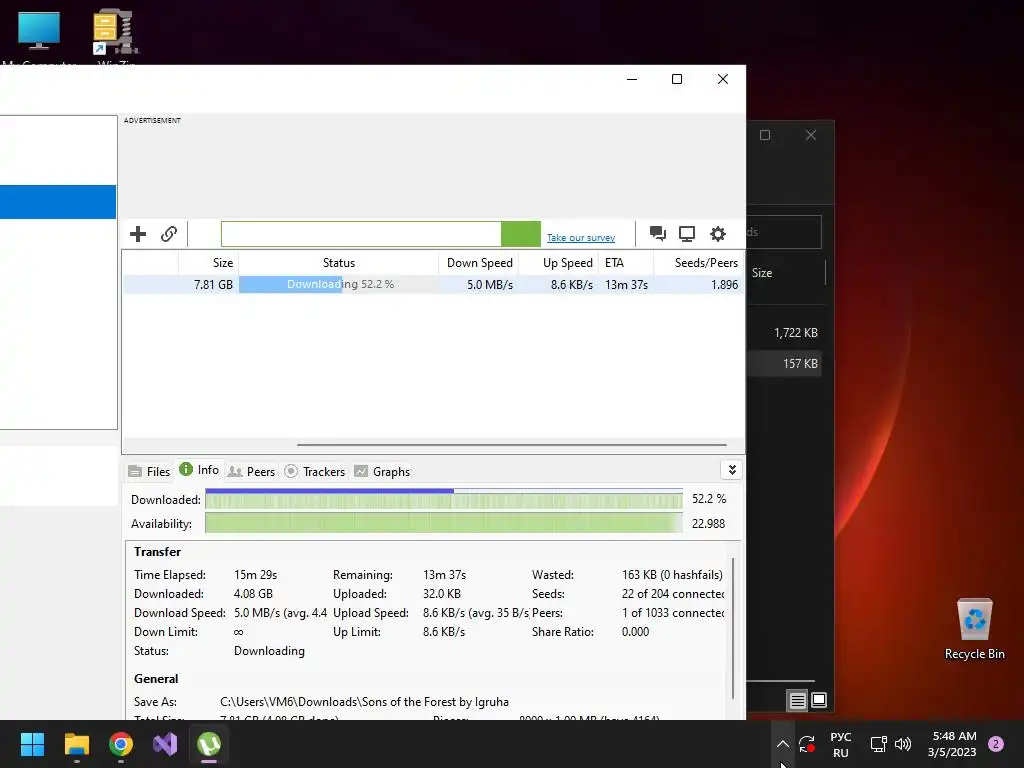Switch background window to large thumbnails icon
This screenshot has height=768, width=1024.
coord(819,701)
